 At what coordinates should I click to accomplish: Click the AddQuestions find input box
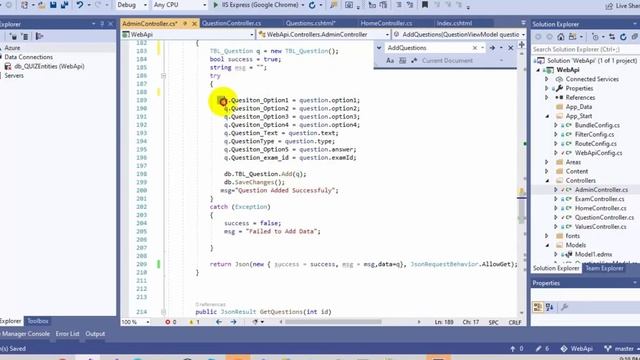[429, 48]
